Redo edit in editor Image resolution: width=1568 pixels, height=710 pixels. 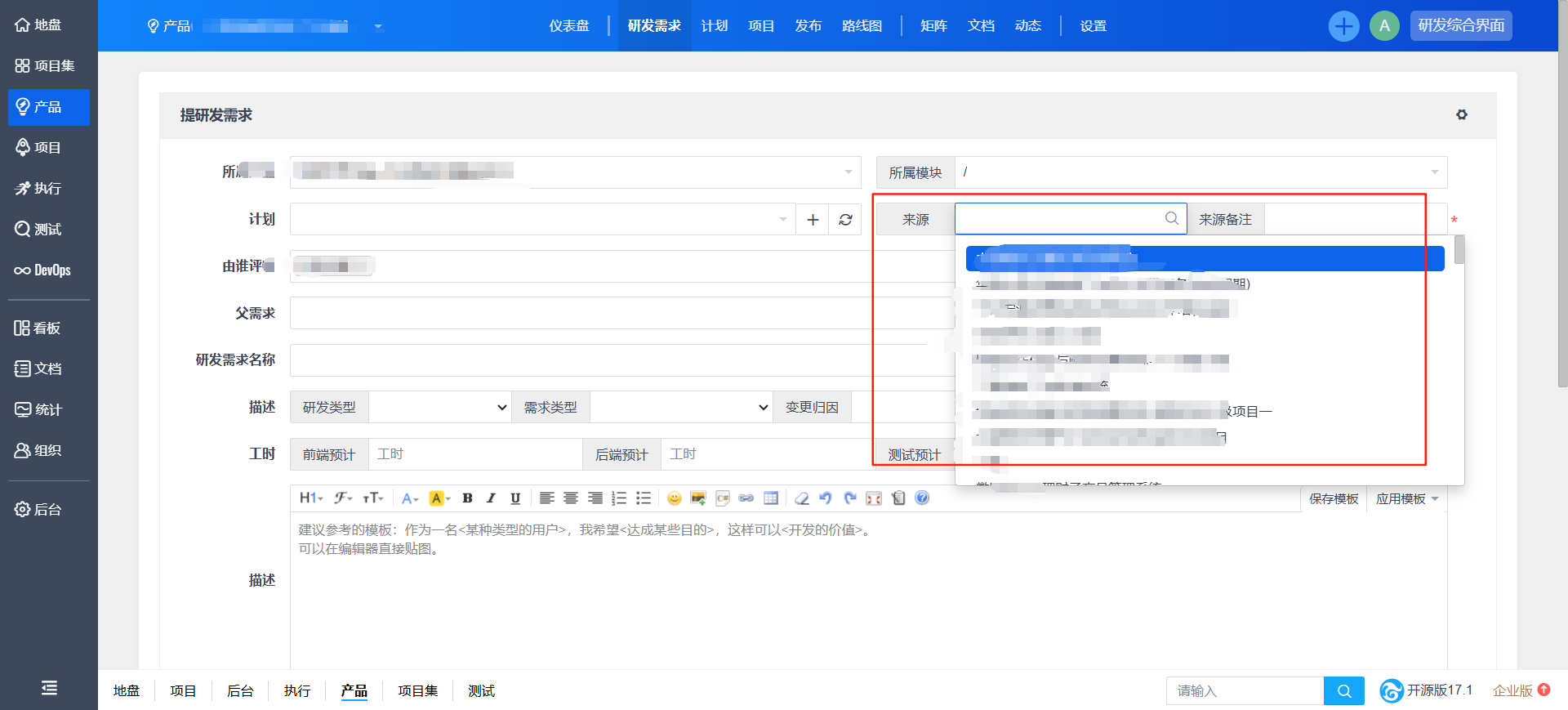850,498
